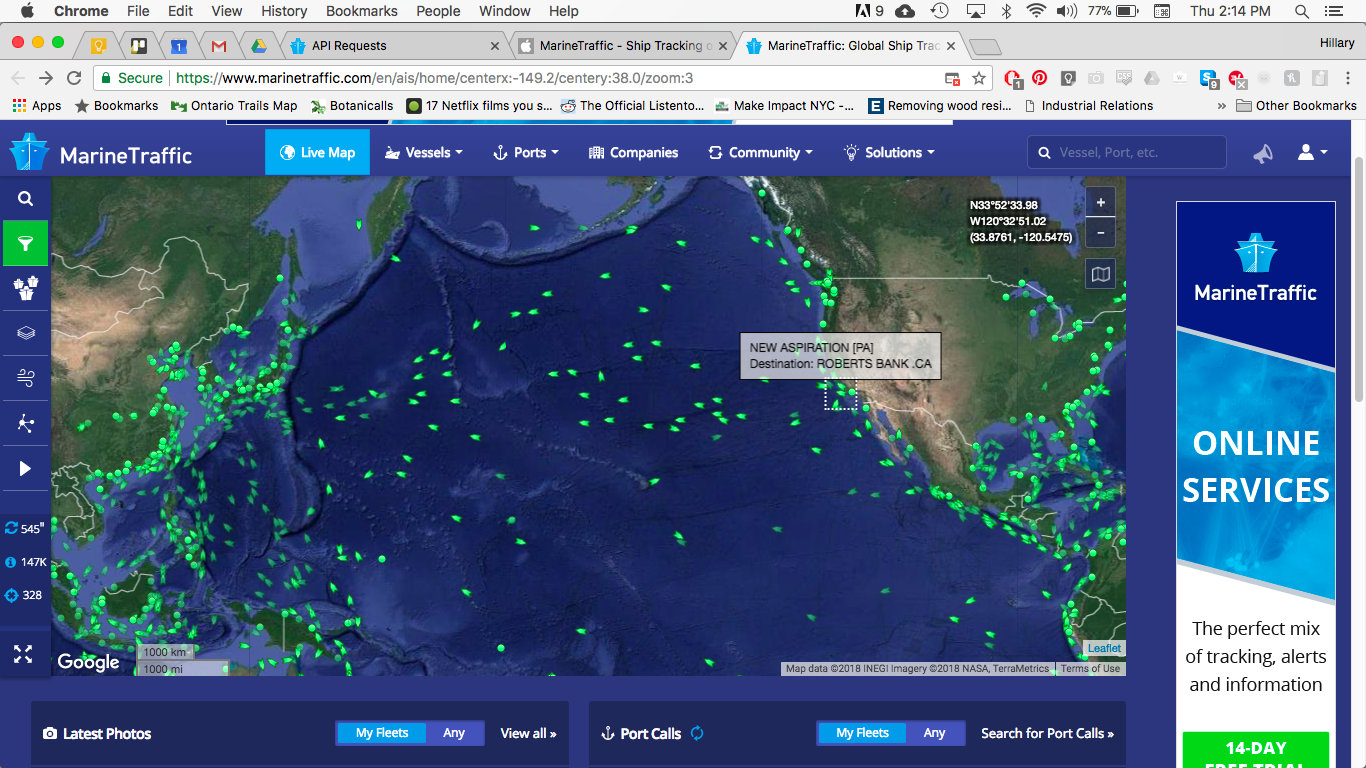The width and height of the screenshot is (1366, 768).
Task: Click the 147K vessels info counter
Action: [x=25, y=562]
